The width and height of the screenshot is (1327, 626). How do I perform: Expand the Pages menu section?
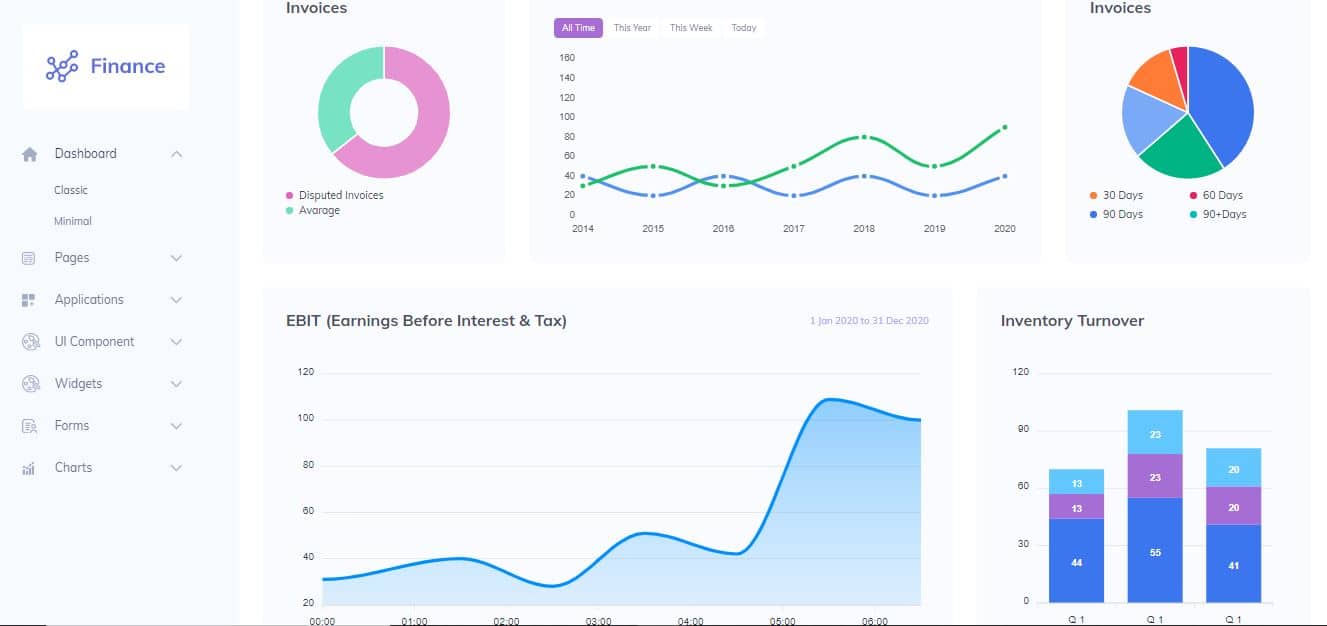pos(176,258)
